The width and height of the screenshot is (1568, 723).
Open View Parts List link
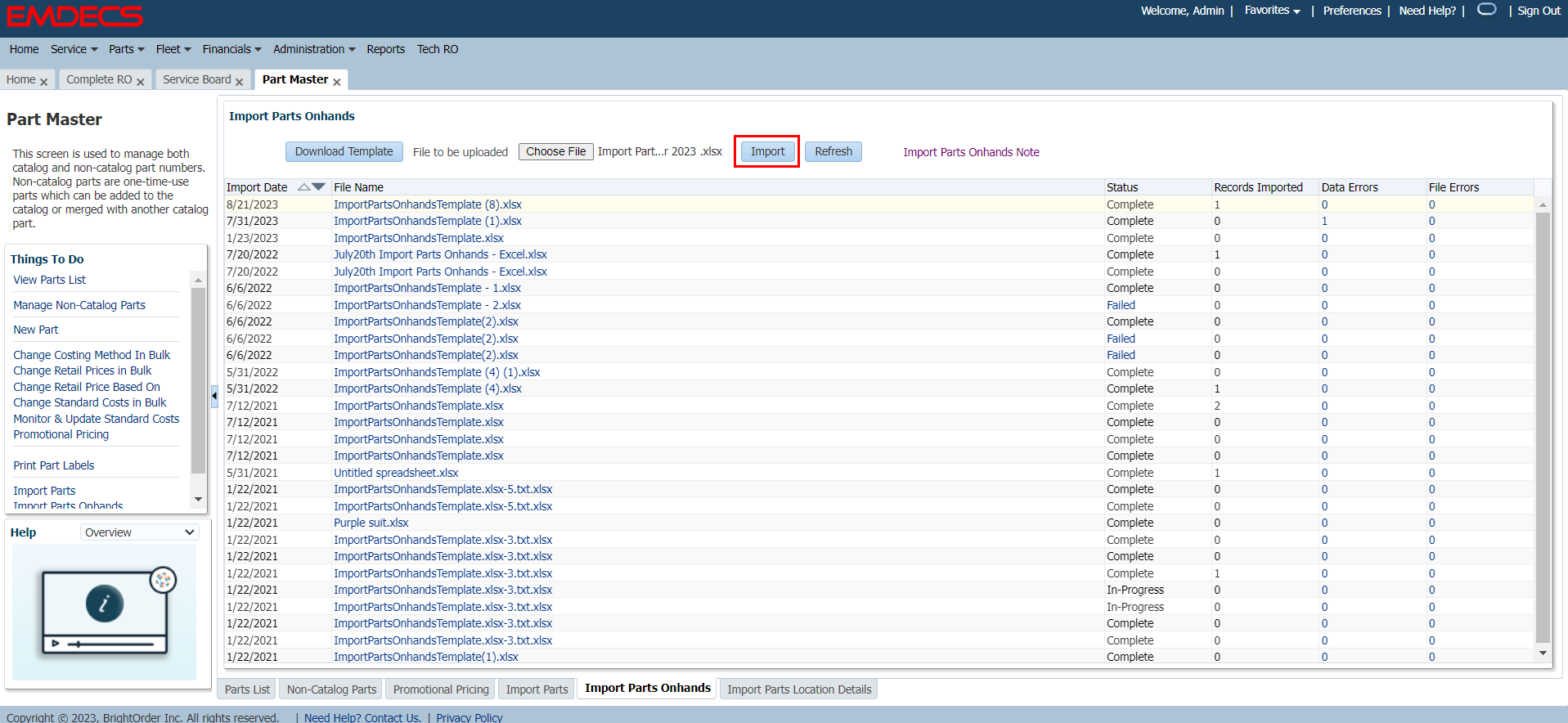(x=49, y=280)
